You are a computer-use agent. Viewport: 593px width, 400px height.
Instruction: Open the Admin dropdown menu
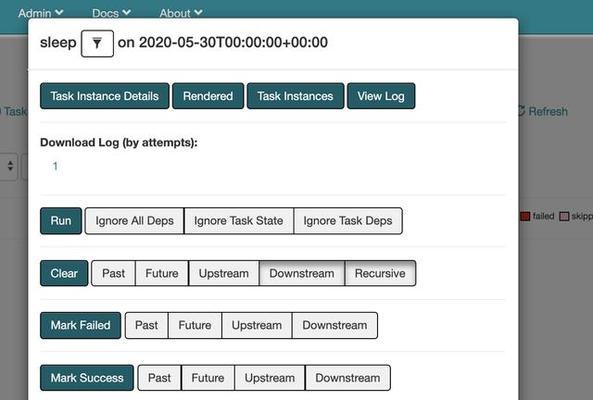[x=40, y=13]
